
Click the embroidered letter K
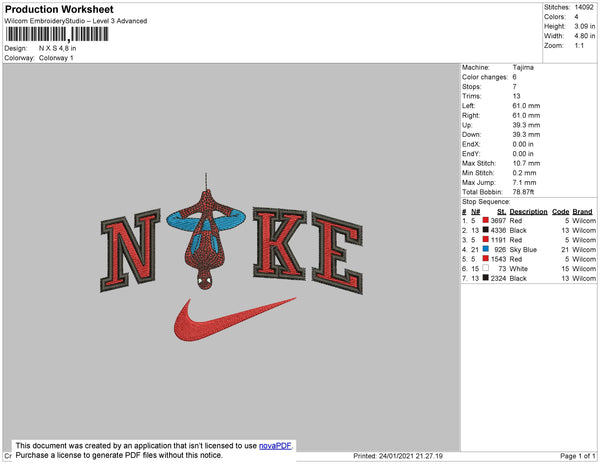280,244
